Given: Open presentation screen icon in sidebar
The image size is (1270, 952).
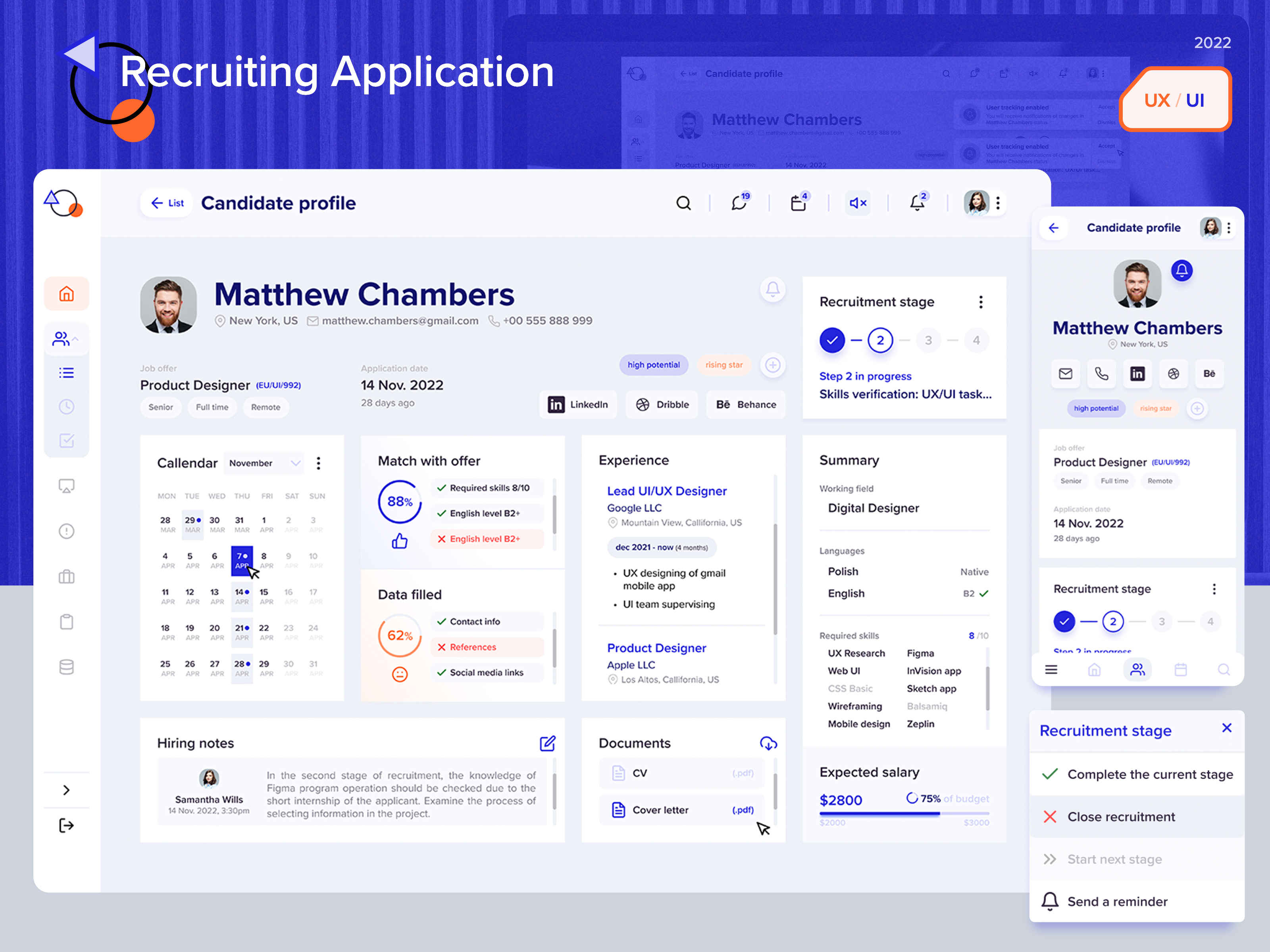Looking at the screenshot, I should pyautogui.click(x=67, y=486).
